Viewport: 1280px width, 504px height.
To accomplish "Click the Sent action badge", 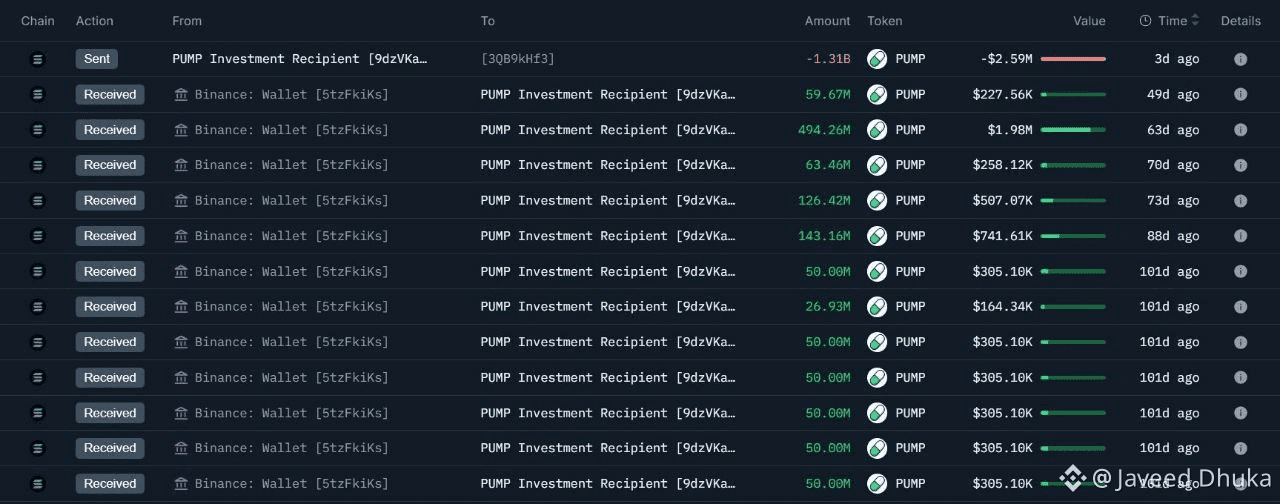I will (97, 59).
